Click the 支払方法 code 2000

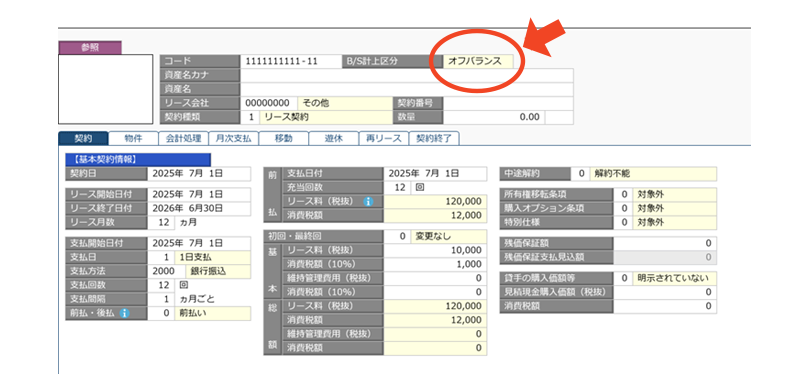coord(167,271)
